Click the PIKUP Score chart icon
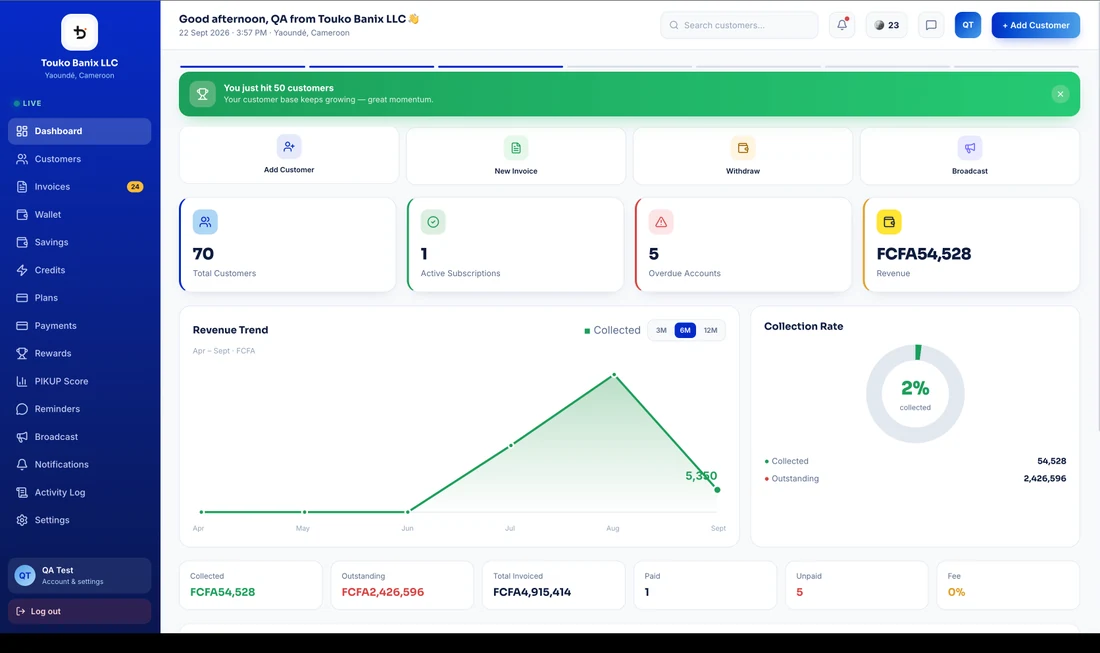This screenshot has width=1100, height=653. point(22,382)
